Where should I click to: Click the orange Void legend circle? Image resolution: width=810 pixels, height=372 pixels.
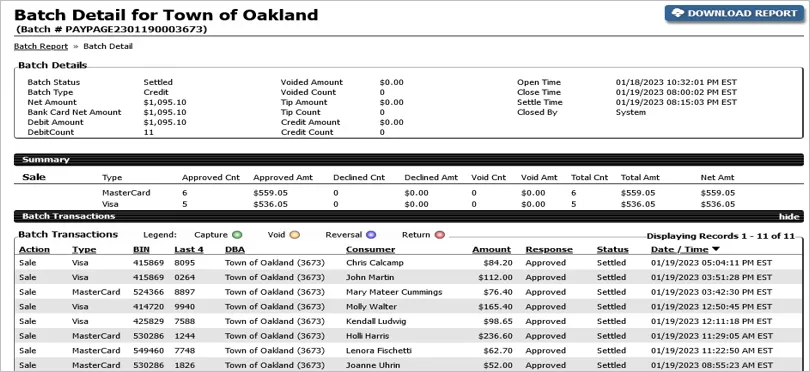point(294,235)
